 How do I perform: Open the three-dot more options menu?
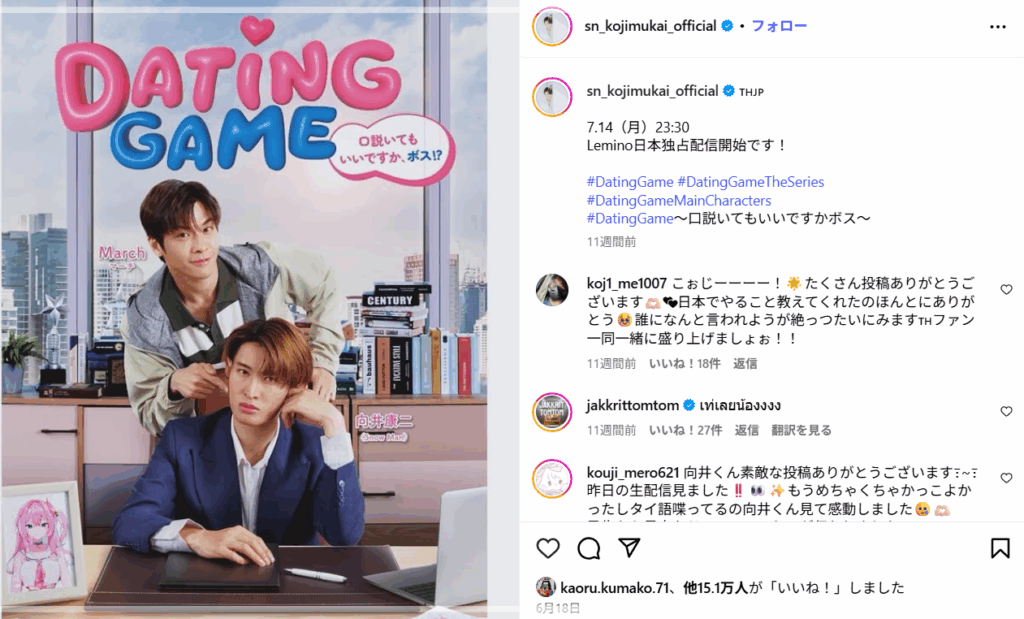pos(997,27)
